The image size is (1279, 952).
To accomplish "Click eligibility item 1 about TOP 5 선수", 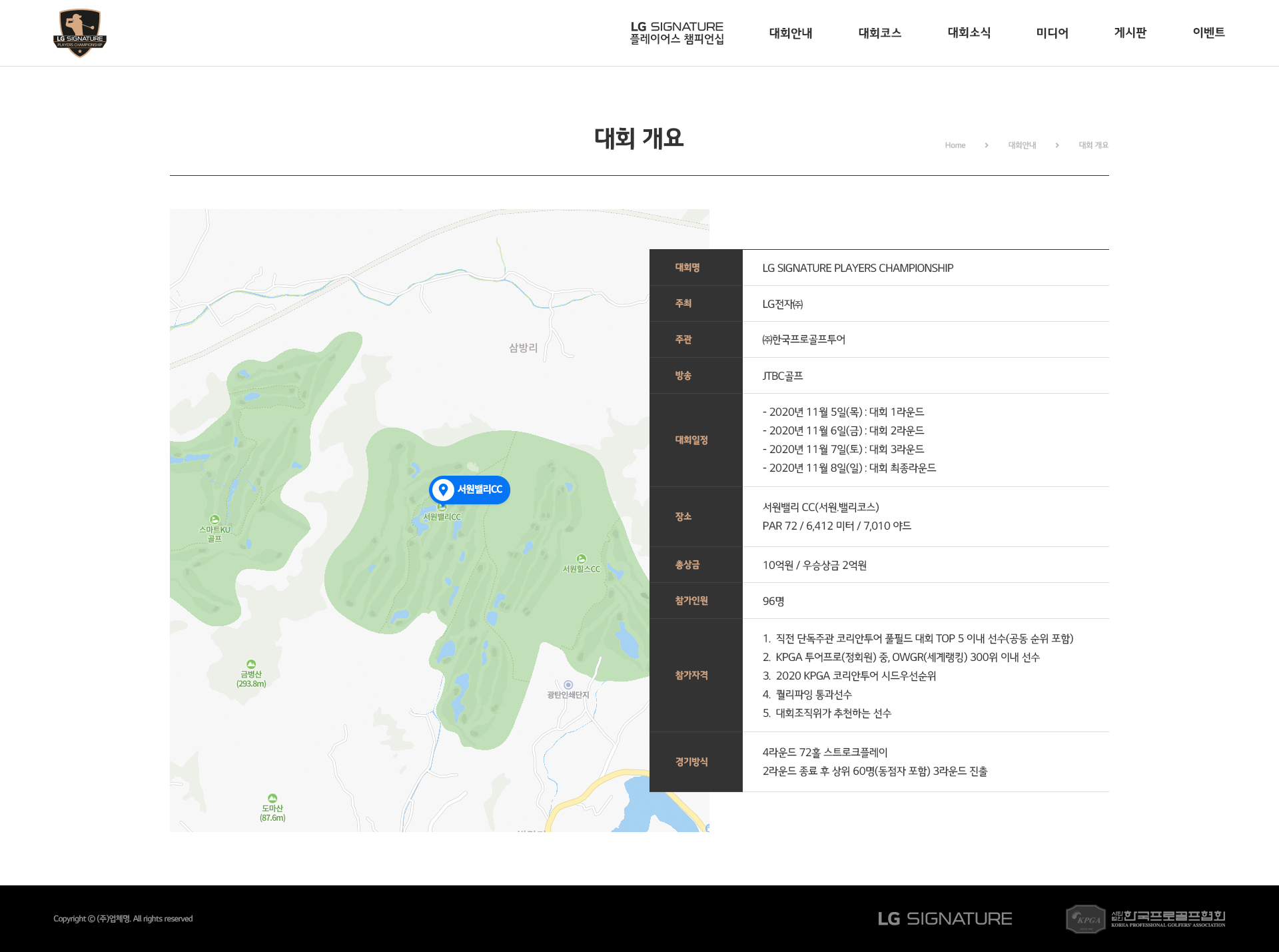I will (x=918, y=639).
